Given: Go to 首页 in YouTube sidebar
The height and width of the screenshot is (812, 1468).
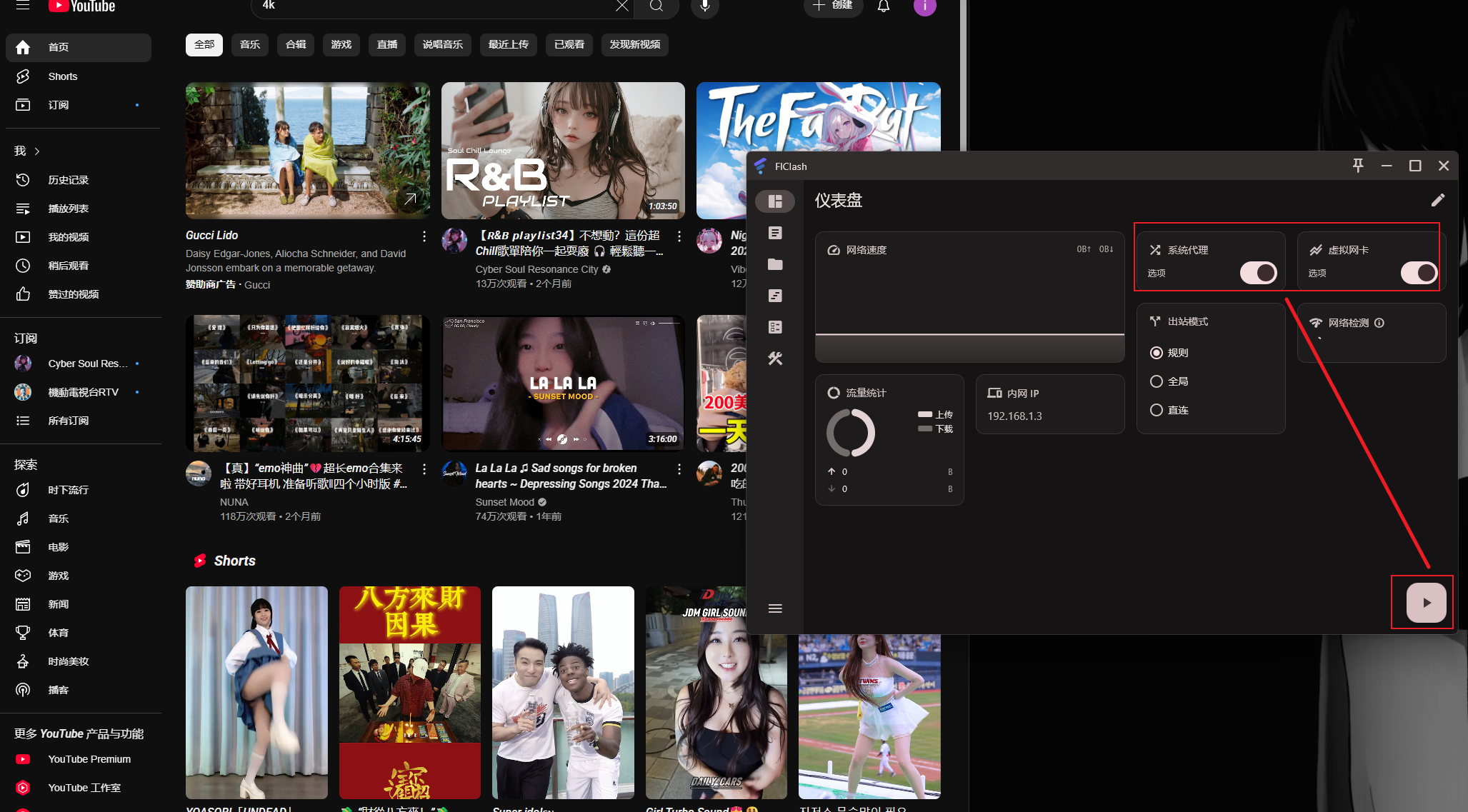Looking at the screenshot, I should click(x=79, y=47).
